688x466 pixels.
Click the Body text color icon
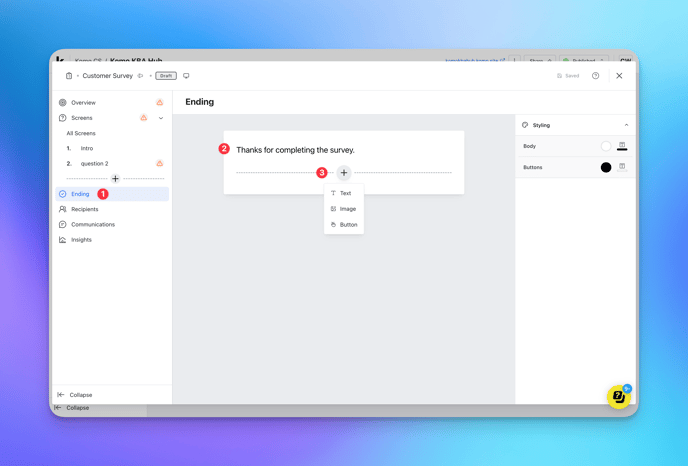pos(622,146)
